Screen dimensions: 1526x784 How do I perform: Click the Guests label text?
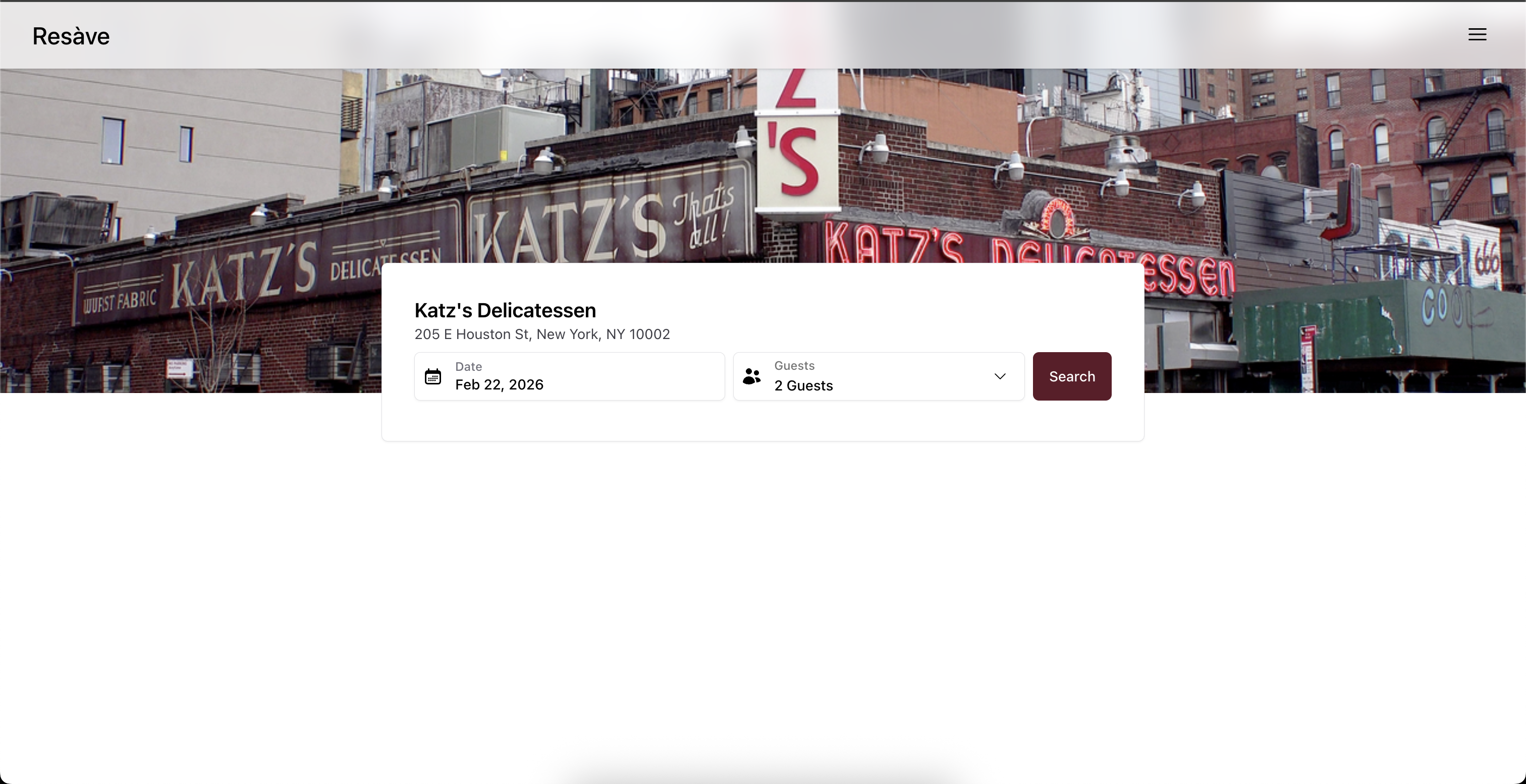794,365
